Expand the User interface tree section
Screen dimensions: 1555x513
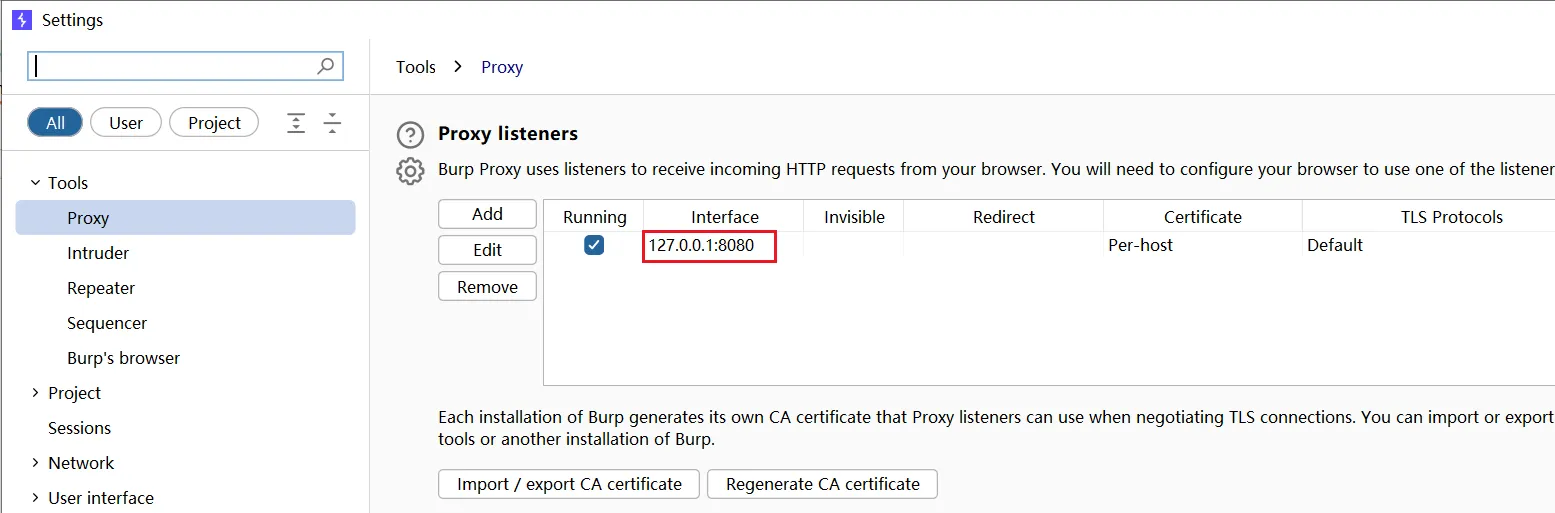coord(35,498)
